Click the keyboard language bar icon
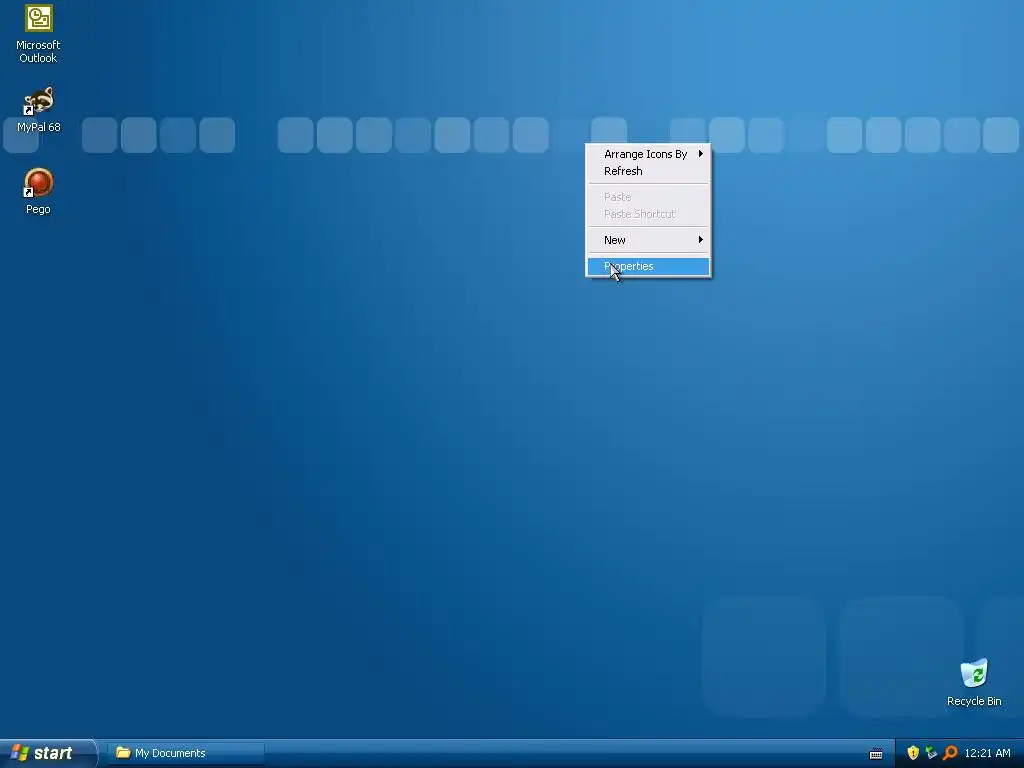1024x768 pixels. [876, 754]
